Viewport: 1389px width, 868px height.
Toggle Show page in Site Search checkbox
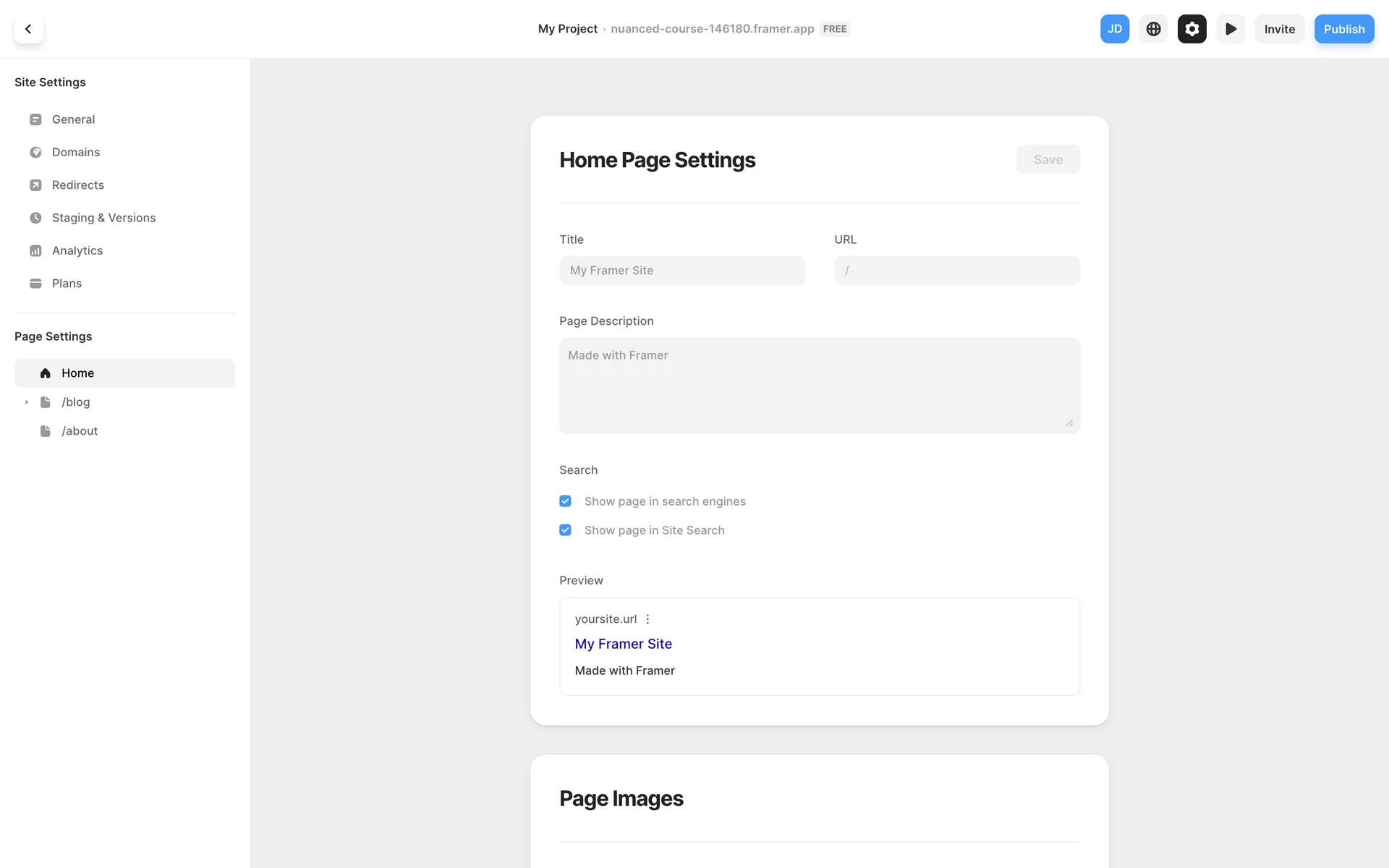coord(565,530)
